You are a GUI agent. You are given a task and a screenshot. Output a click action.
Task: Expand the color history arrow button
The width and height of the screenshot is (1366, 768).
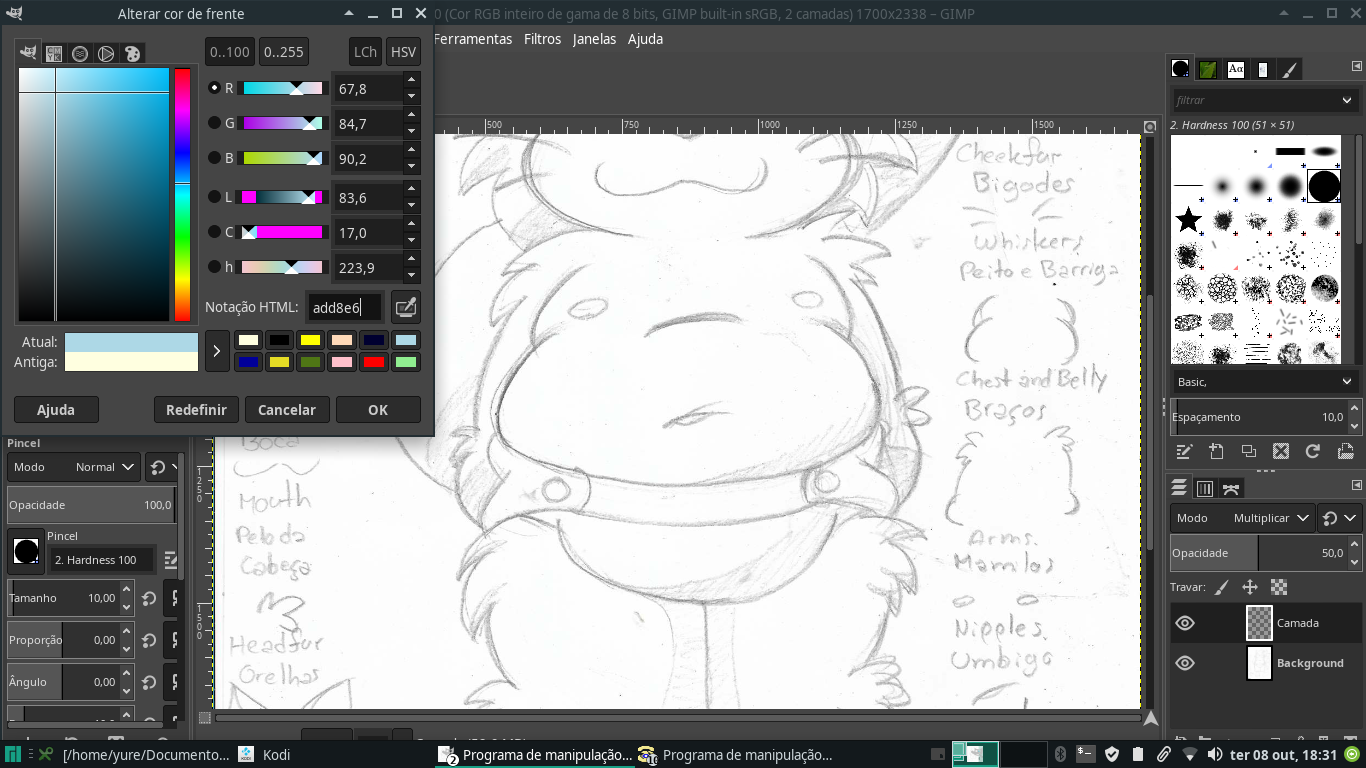tap(216, 351)
